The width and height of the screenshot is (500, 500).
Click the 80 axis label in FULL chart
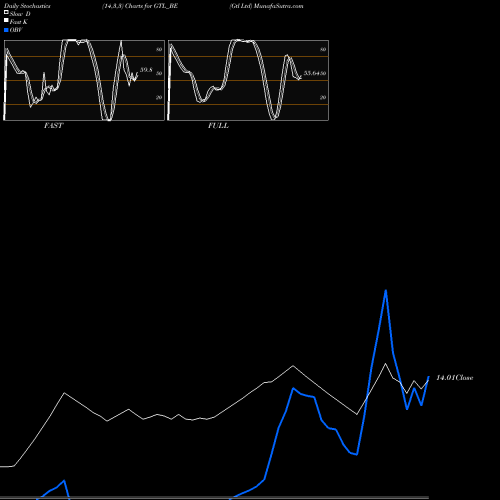pos(323,49)
